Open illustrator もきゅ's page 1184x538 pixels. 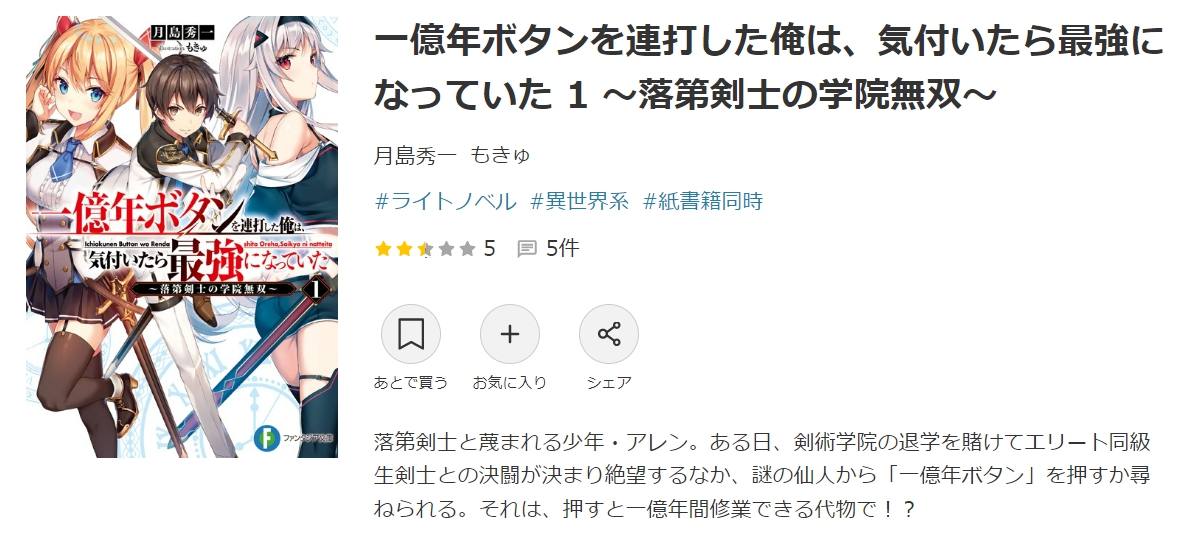500,156
